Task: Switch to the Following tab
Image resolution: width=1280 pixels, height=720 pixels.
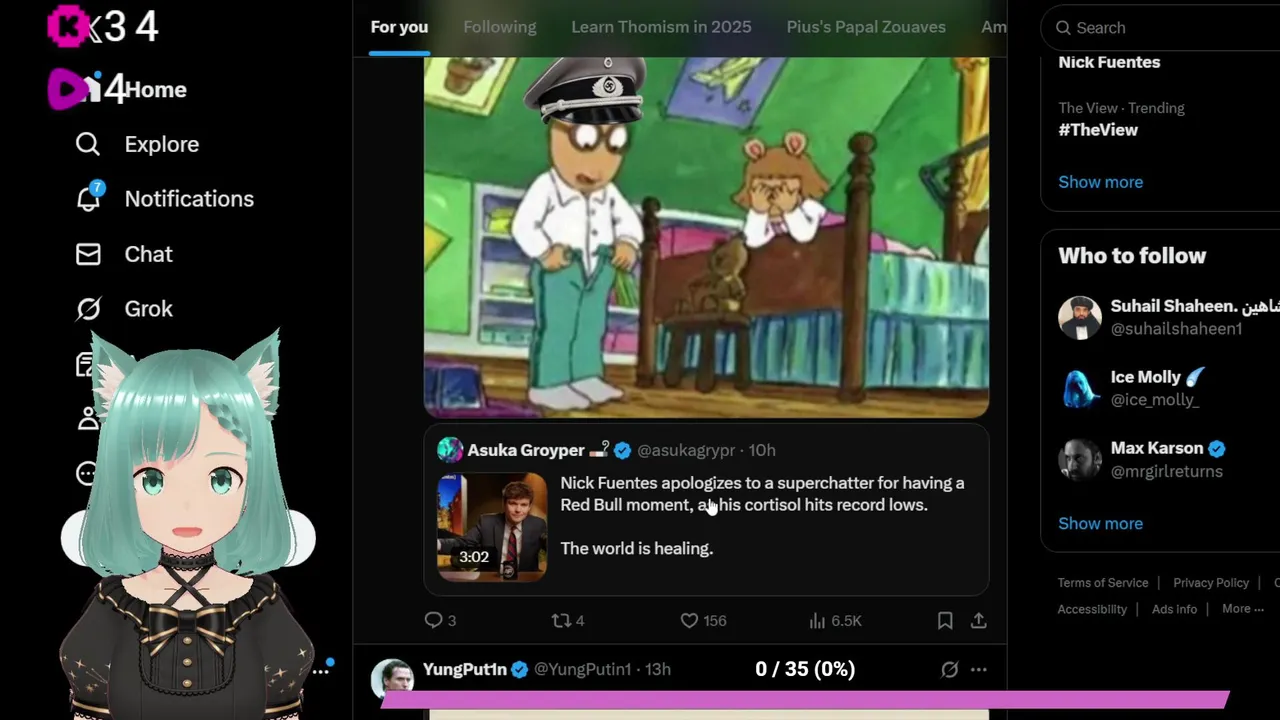Action: (x=500, y=27)
